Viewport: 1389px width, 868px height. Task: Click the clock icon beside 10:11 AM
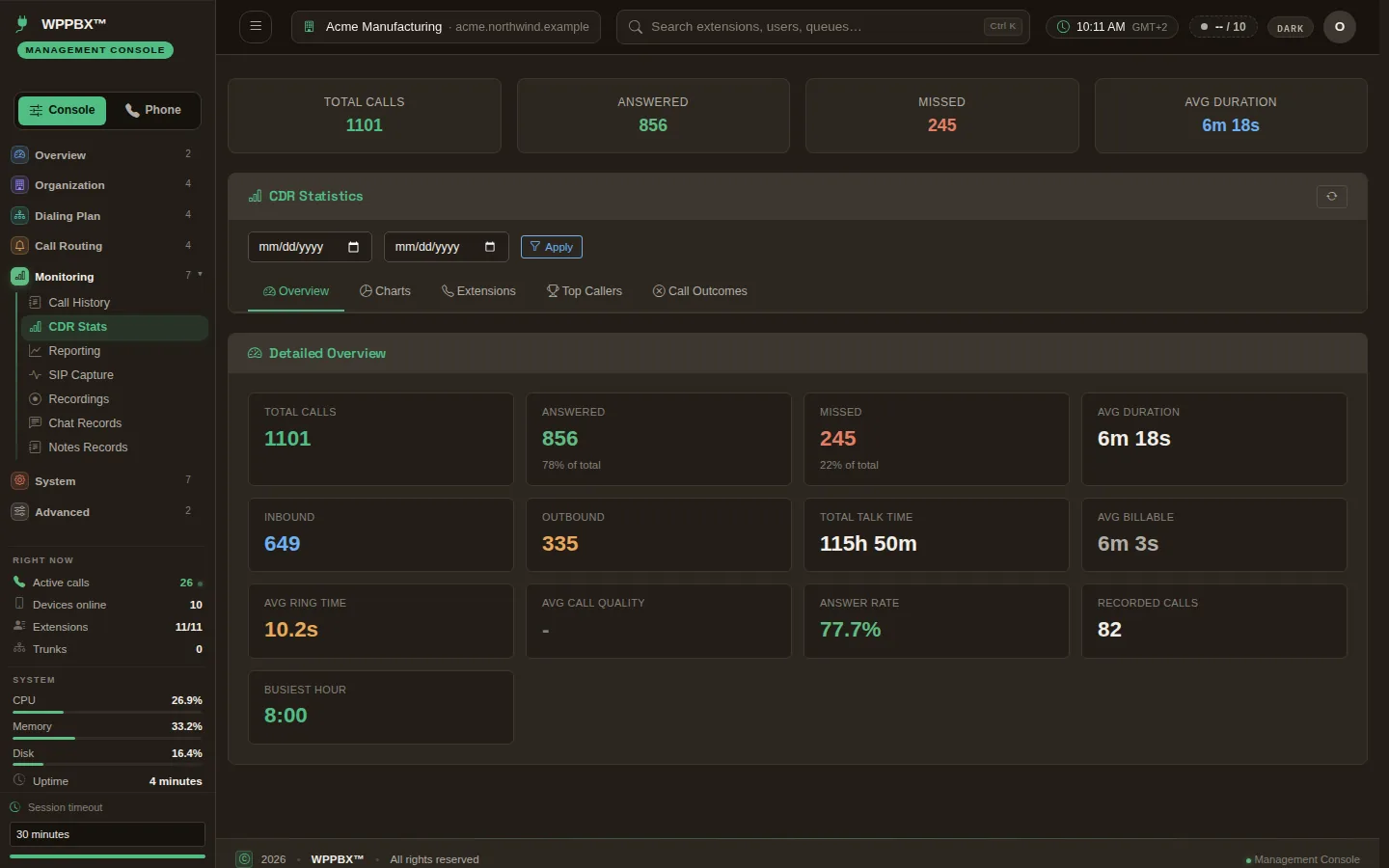coord(1063,27)
